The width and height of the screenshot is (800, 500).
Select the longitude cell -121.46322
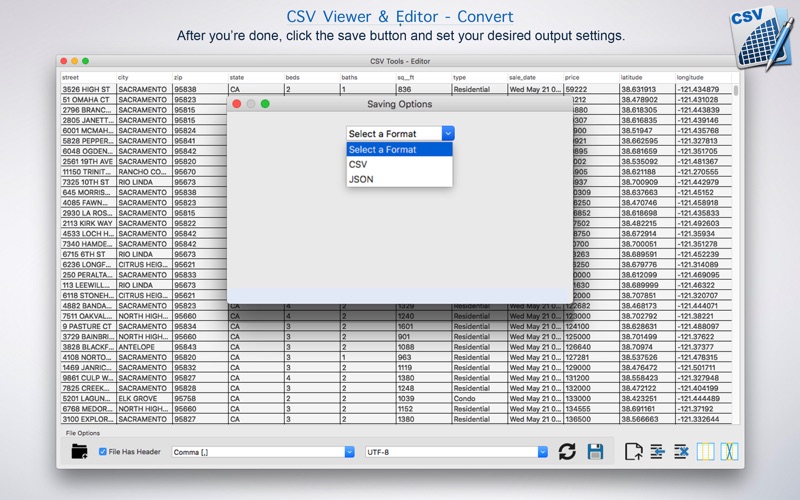tap(704, 285)
